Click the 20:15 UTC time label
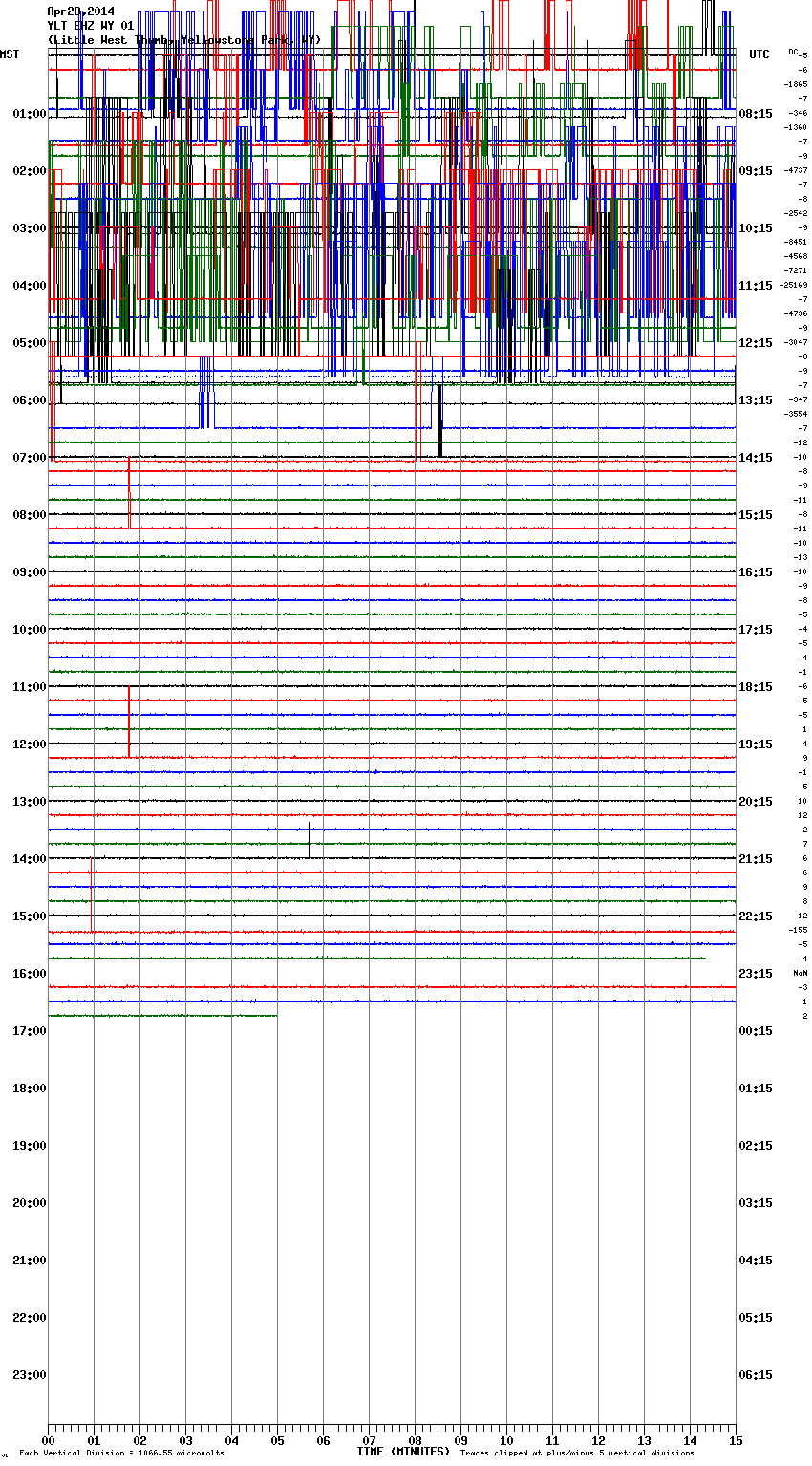812x1466 pixels. [x=756, y=802]
